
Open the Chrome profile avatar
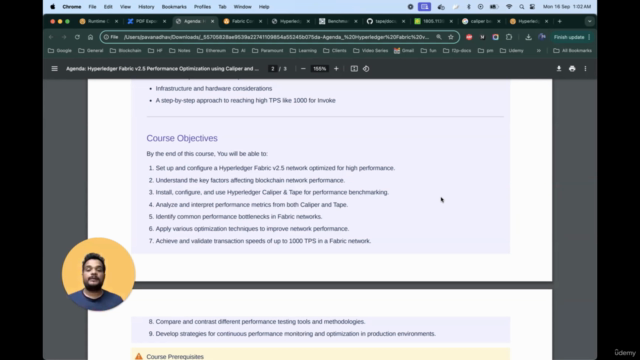pyautogui.click(x=542, y=37)
